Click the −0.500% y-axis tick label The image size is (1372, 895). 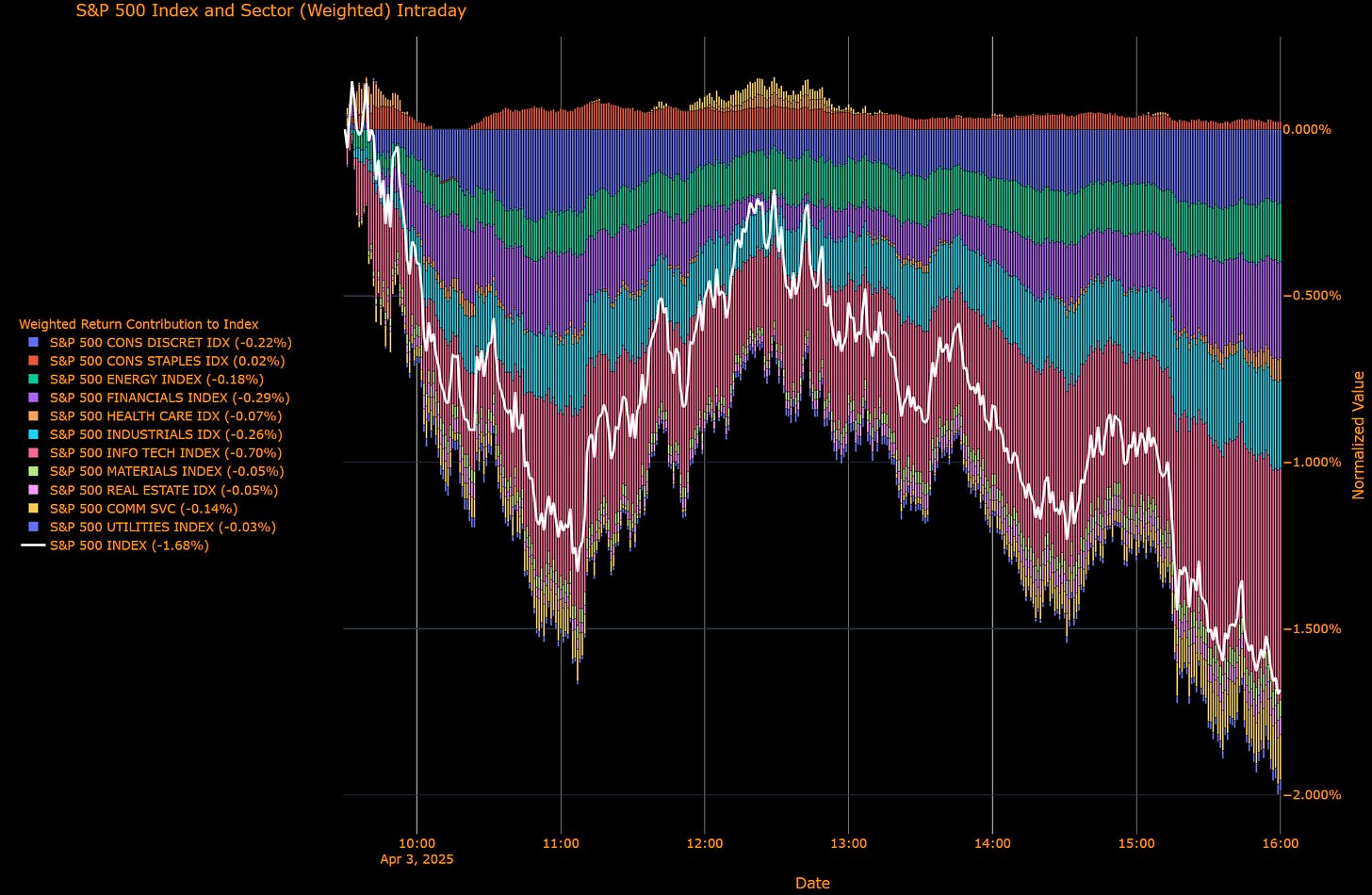[1311, 296]
